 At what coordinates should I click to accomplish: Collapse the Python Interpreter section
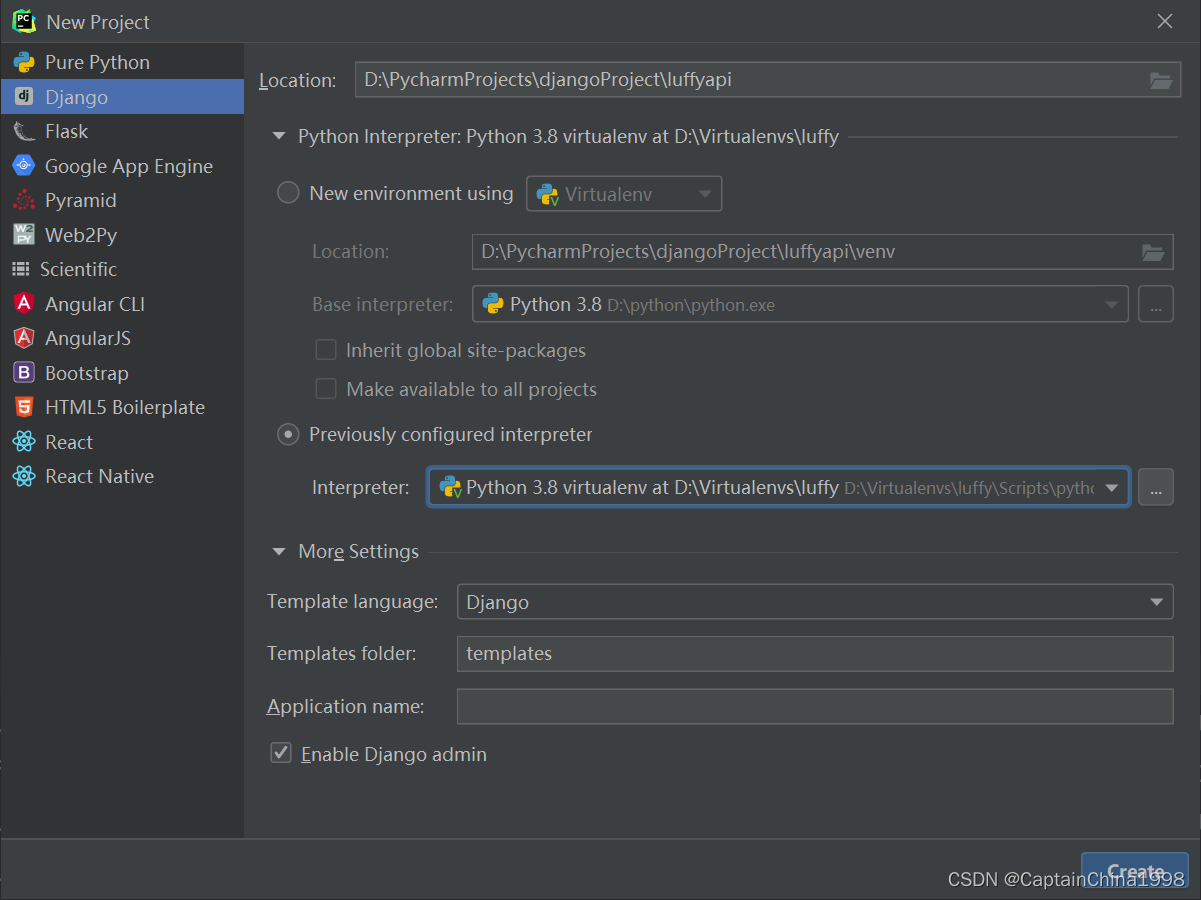[279, 136]
